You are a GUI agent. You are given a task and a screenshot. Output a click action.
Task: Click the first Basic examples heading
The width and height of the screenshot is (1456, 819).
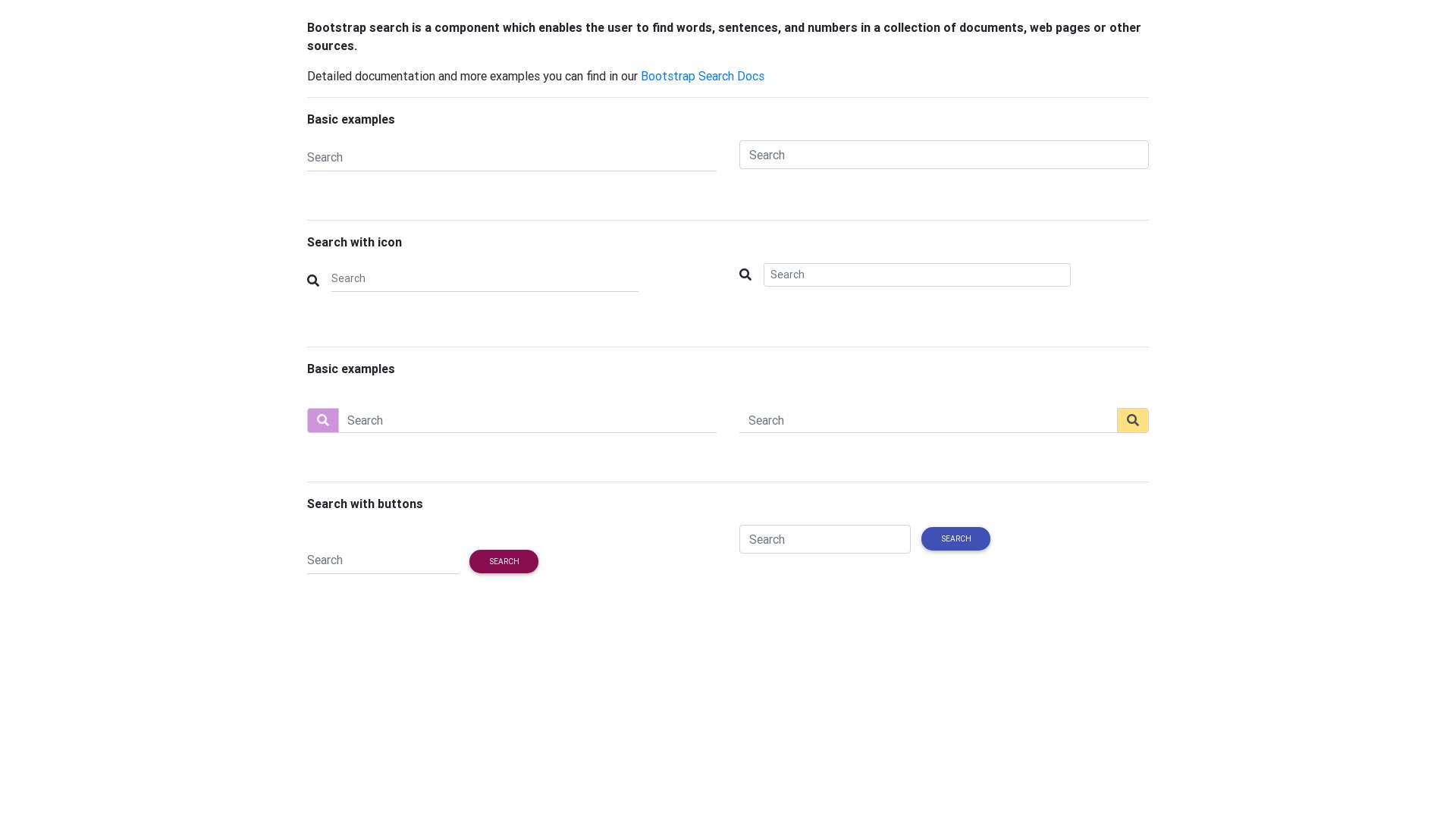(x=350, y=119)
